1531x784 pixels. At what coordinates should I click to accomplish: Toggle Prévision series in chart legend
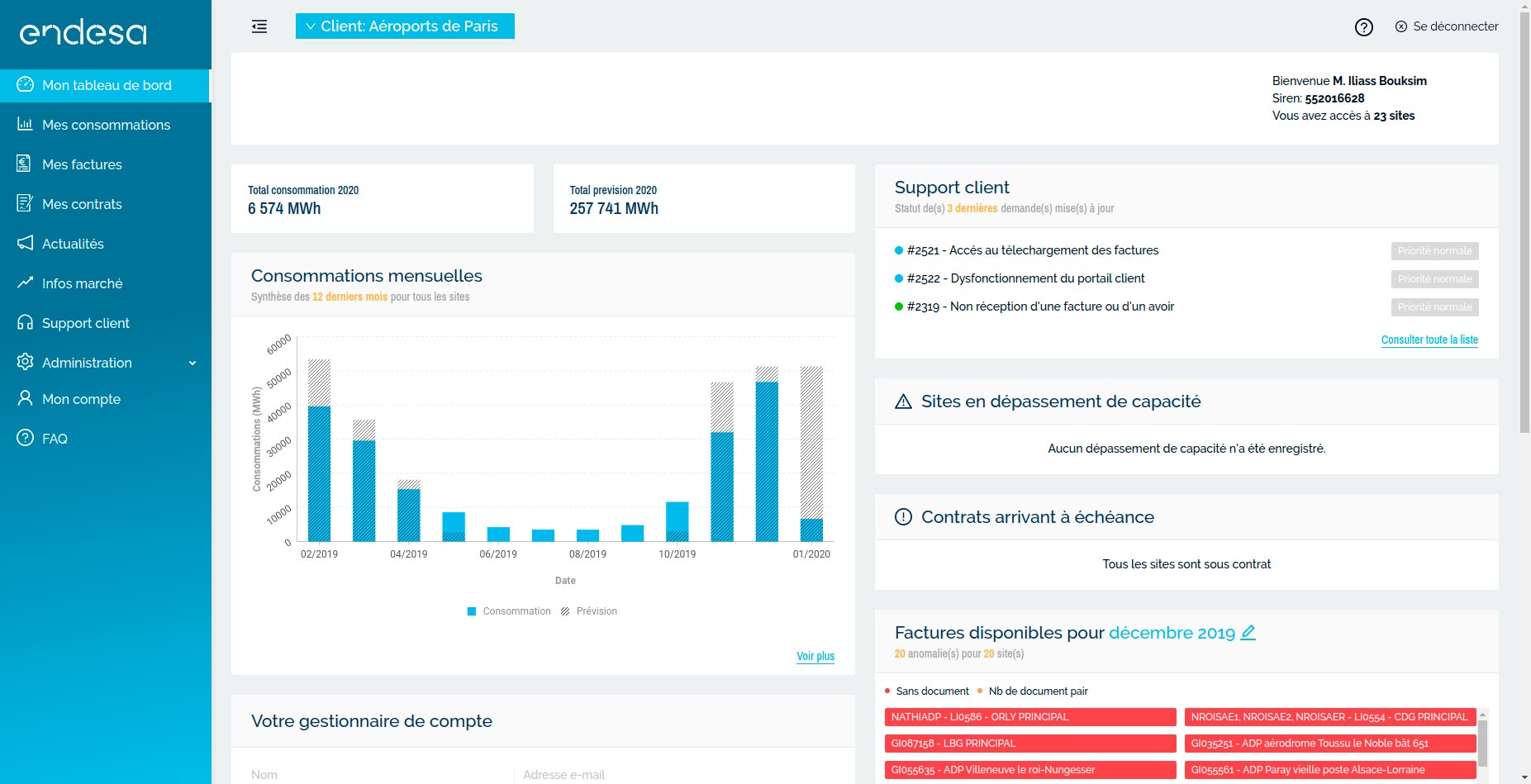click(x=589, y=611)
